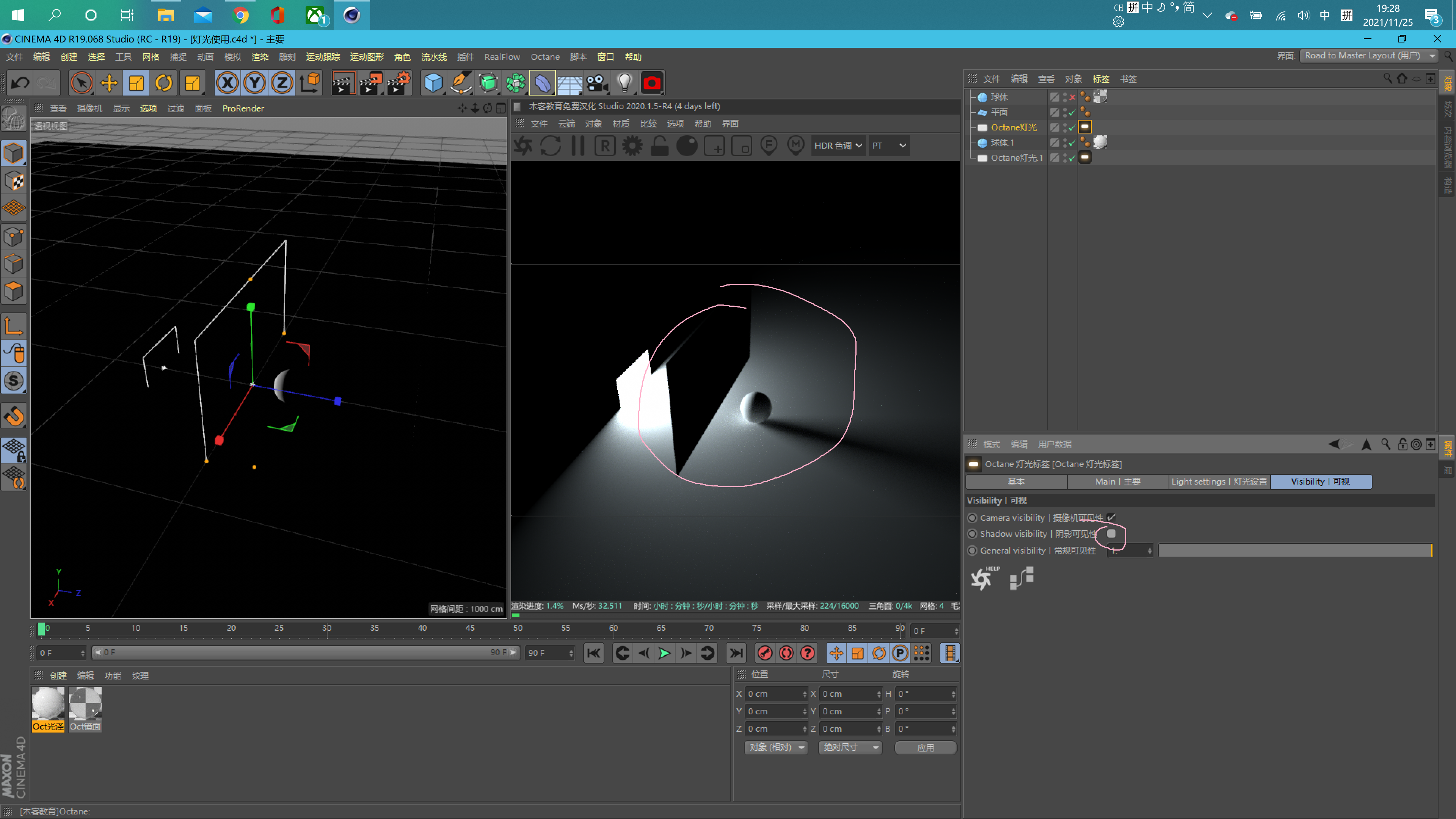Select the Move tool in the toolbar
The image size is (1456, 819).
tap(109, 83)
